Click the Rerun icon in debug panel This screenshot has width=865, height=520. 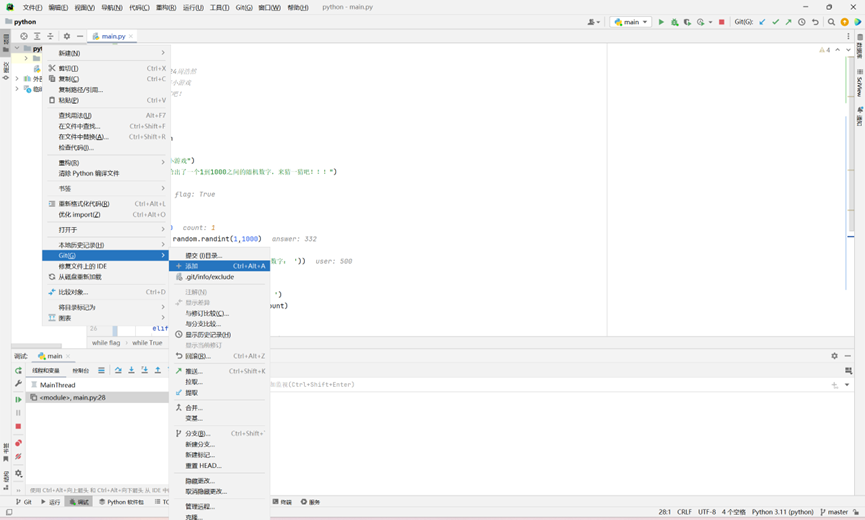(x=18, y=371)
